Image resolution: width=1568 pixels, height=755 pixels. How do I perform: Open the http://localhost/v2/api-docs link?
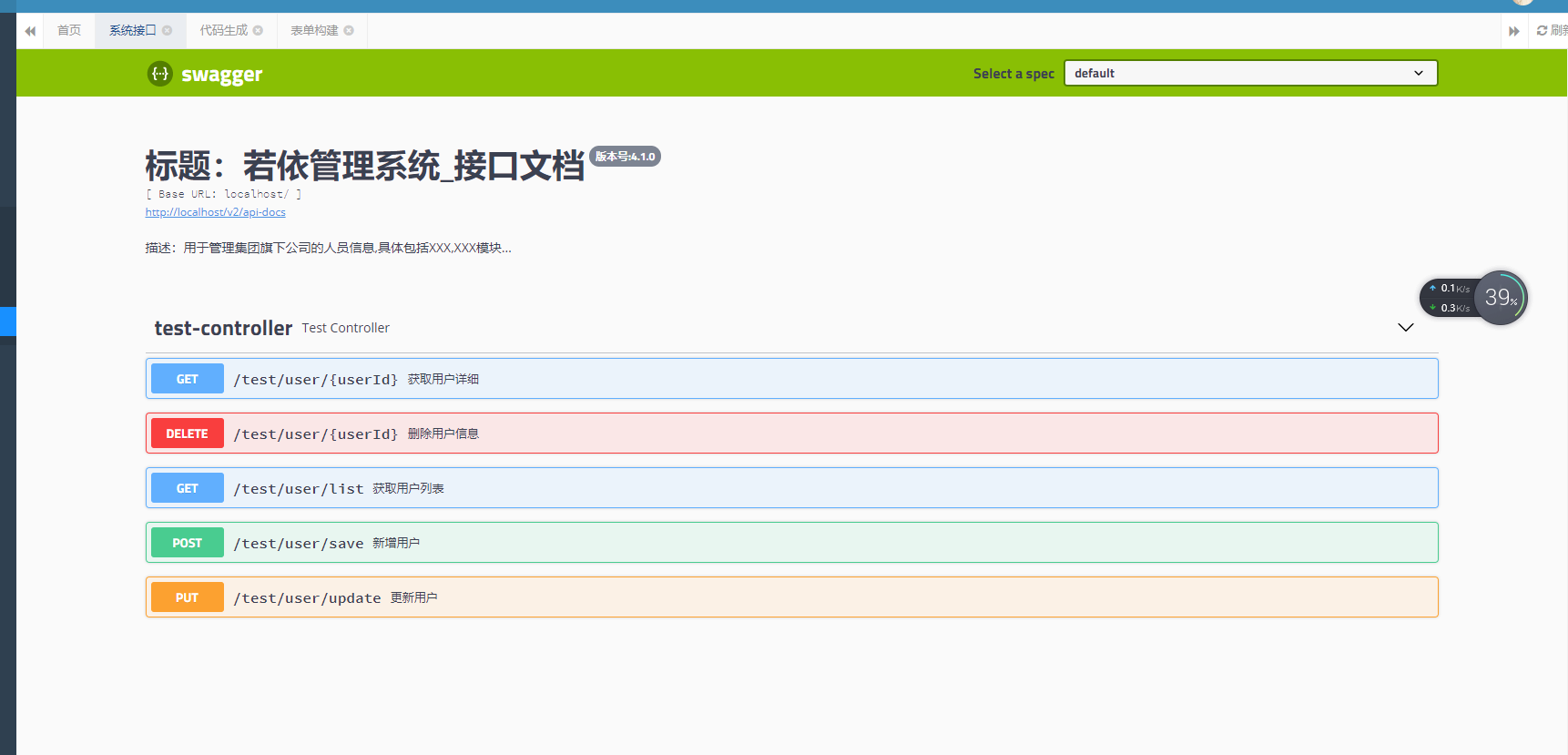[216, 212]
